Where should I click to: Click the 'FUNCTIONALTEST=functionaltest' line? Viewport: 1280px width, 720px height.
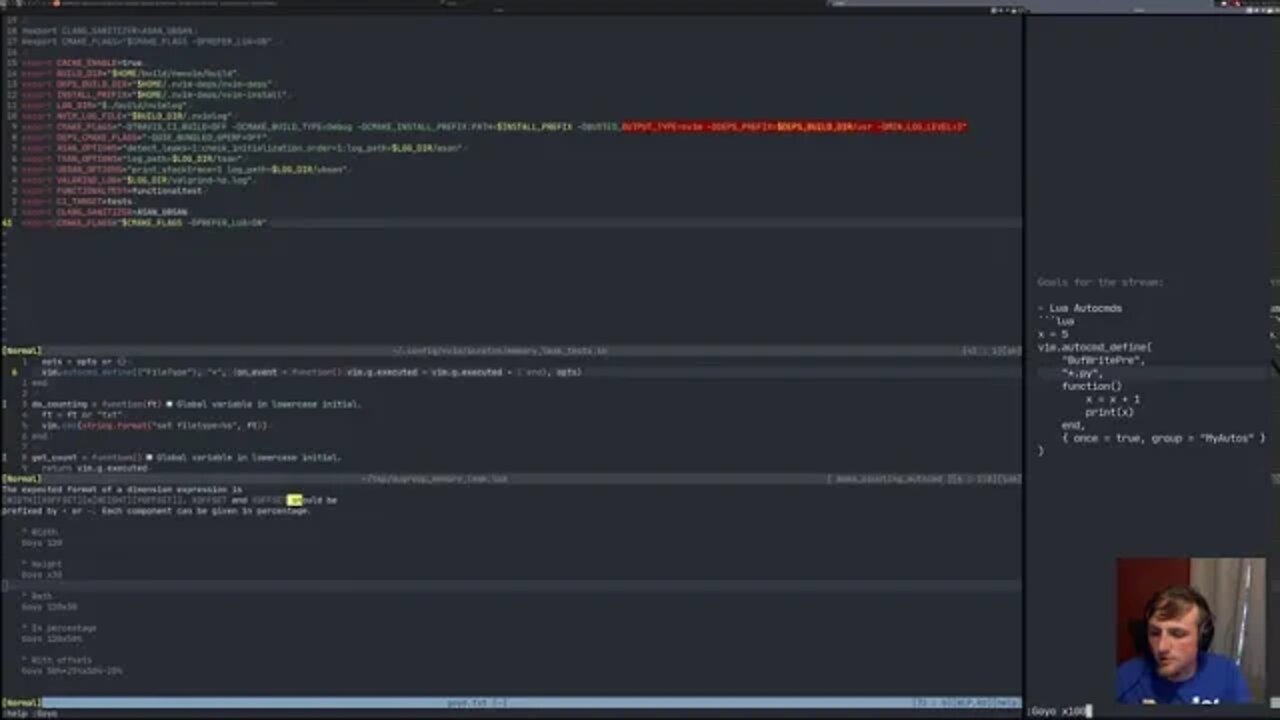click(113, 191)
